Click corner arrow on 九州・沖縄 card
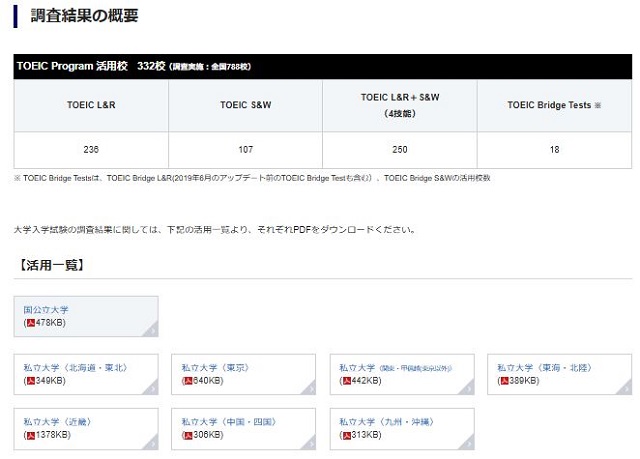The height and width of the screenshot is (459, 640). pyautogui.click(x=468, y=442)
